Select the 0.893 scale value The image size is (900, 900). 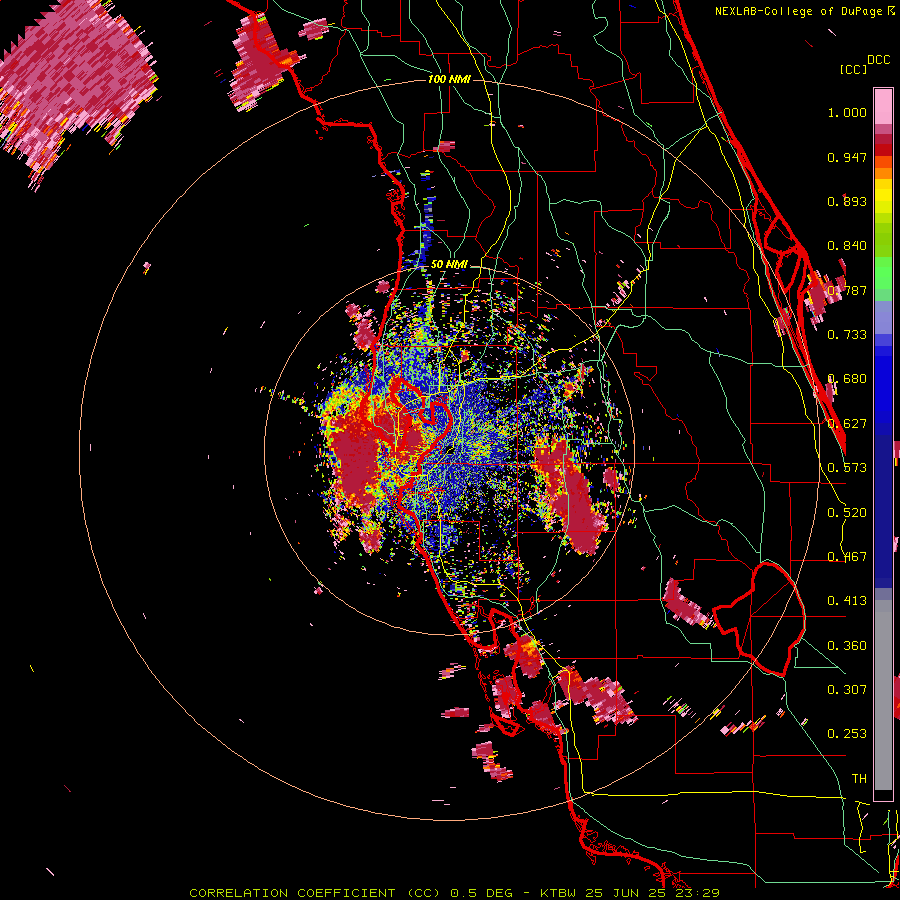[x=847, y=201]
